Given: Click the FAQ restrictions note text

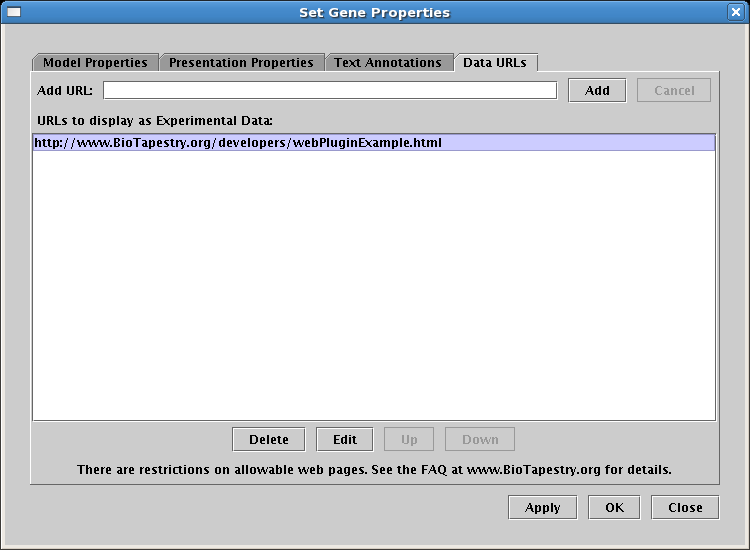Looking at the screenshot, I should click(x=374, y=469).
